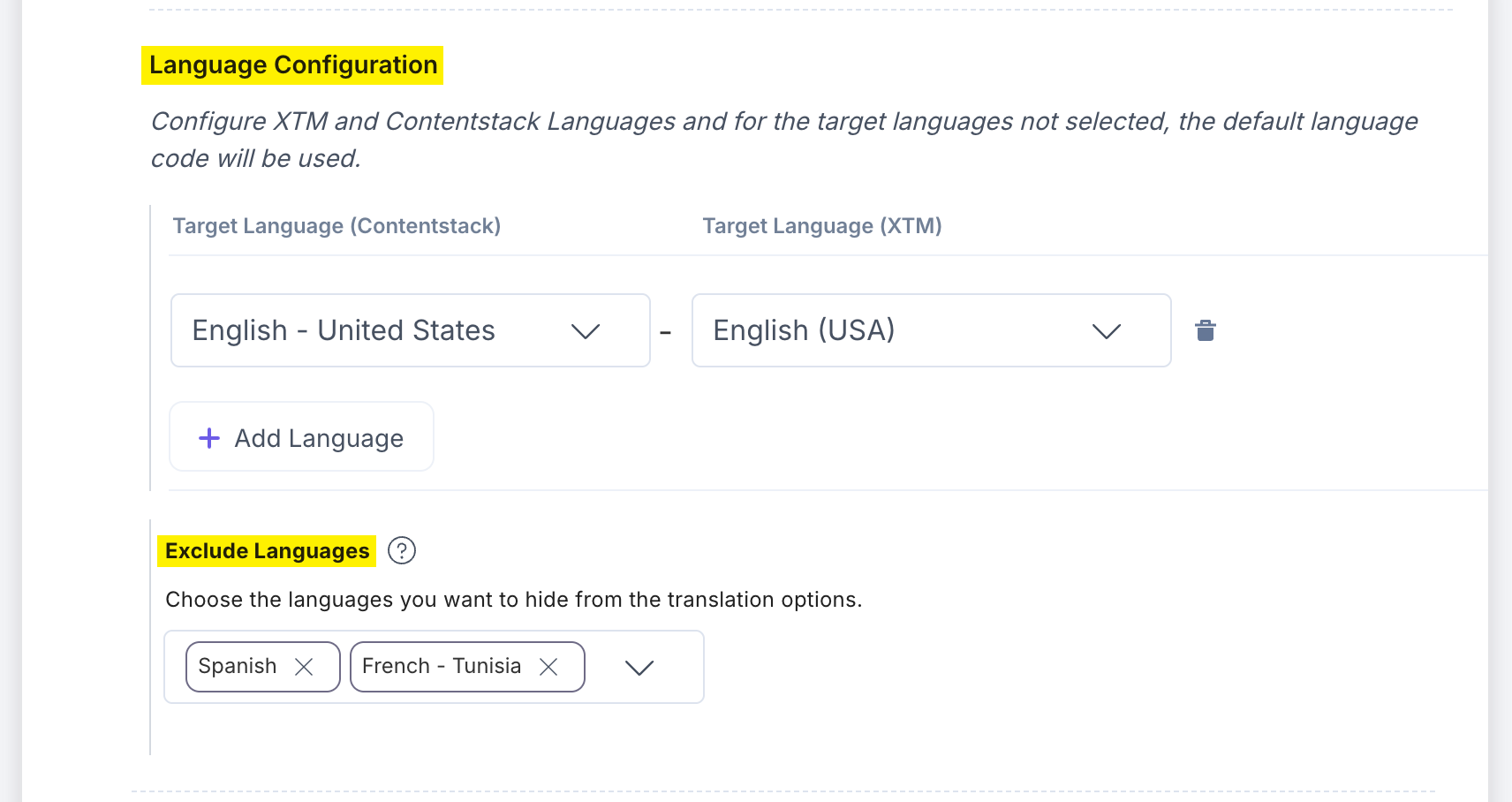Click the help icon beside Exclude Languages
The width and height of the screenshot is (1512, 802).
pos(402,550)
